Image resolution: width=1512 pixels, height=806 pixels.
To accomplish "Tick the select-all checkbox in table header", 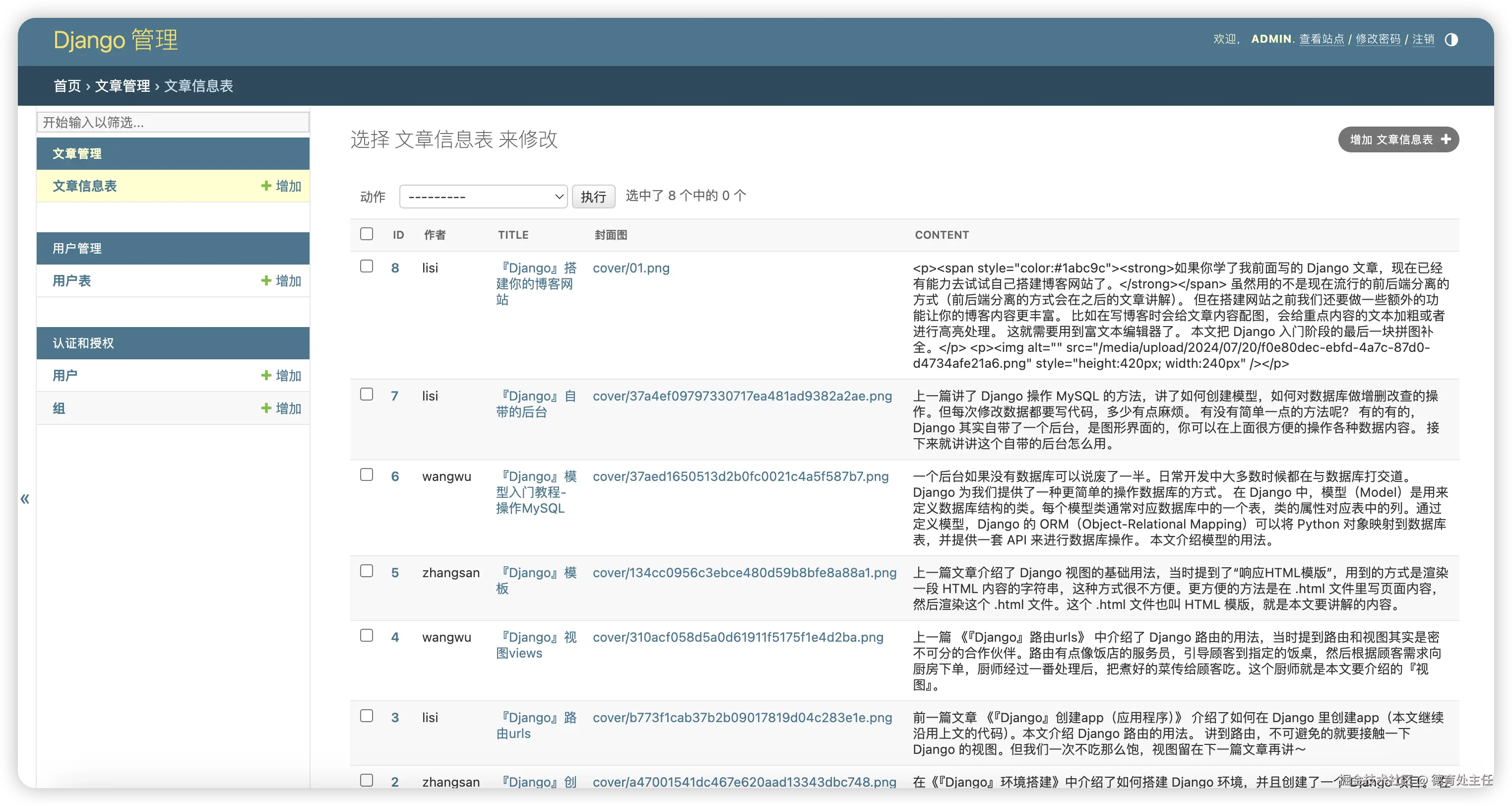I will (x=366, y=234).
